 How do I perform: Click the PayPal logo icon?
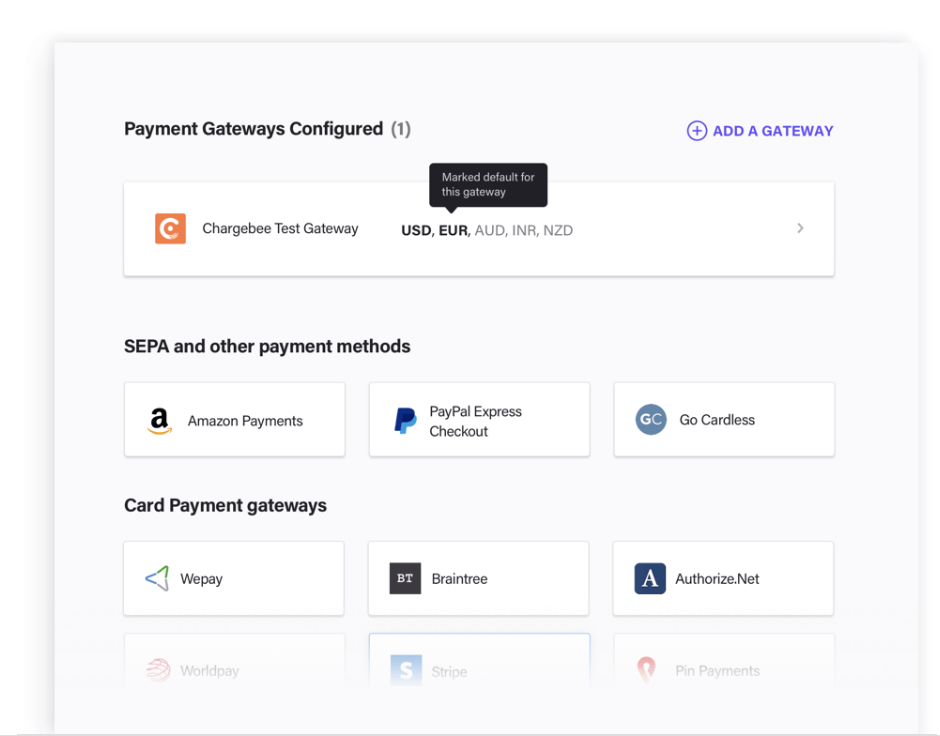(x=405, y=421)
